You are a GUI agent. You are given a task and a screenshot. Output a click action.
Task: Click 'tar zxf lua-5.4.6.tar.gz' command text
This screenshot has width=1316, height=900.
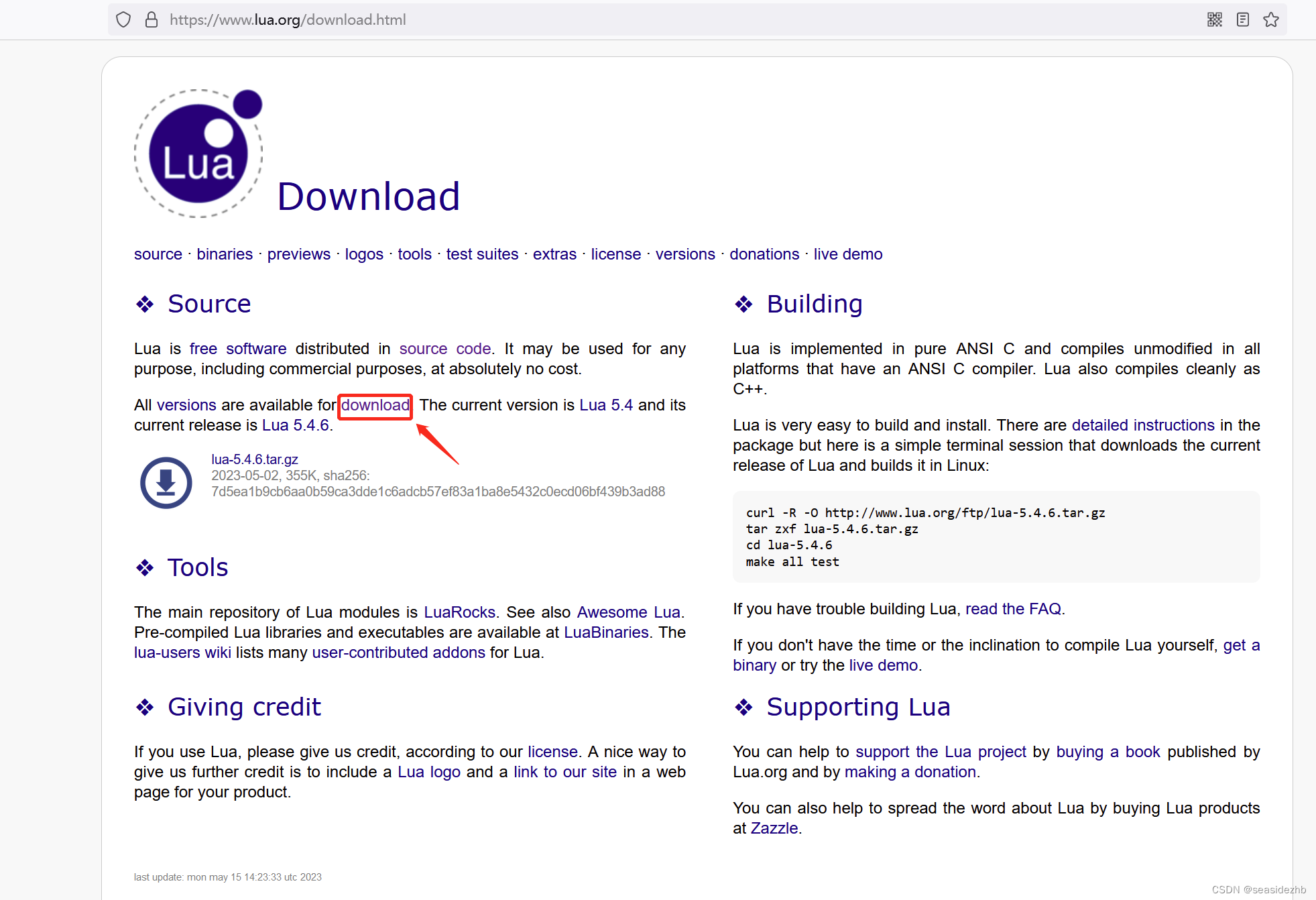[x=832, y=529]
